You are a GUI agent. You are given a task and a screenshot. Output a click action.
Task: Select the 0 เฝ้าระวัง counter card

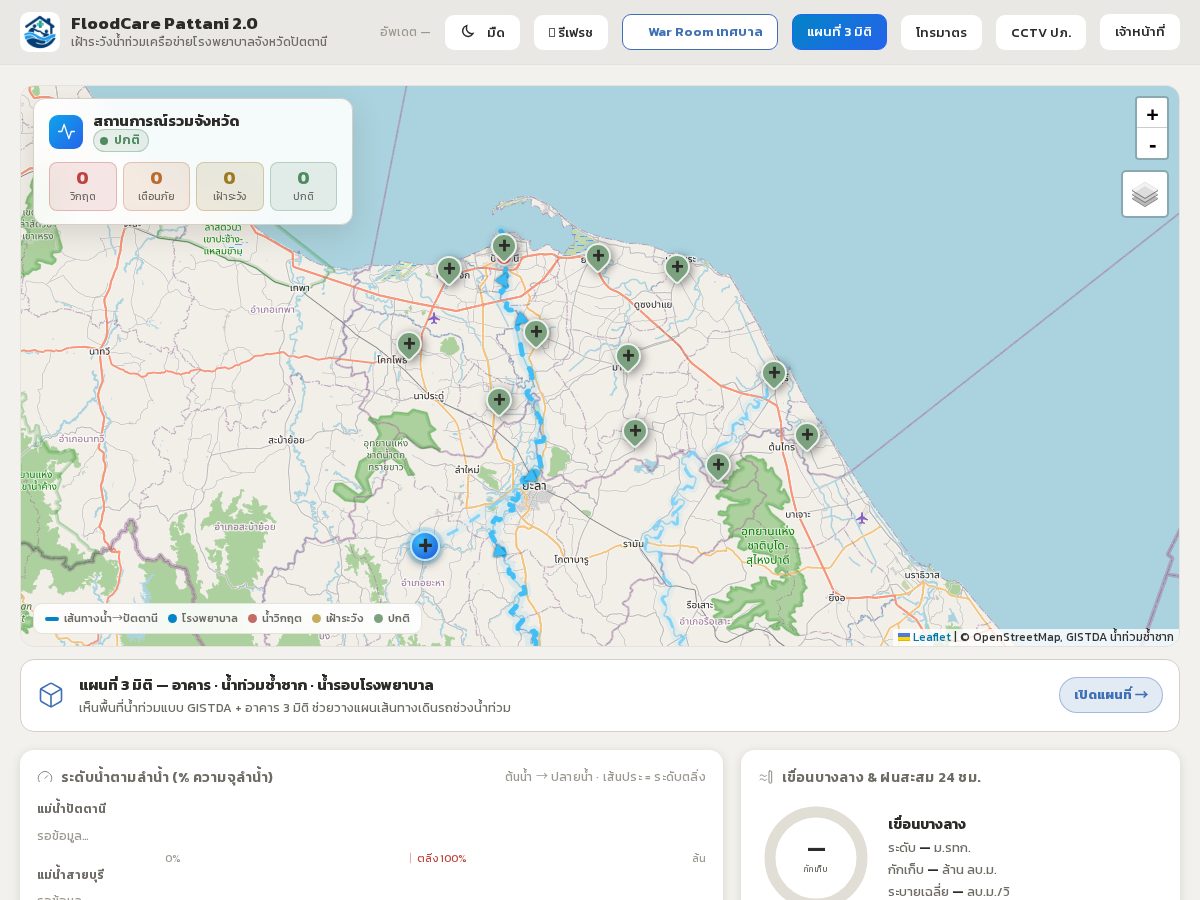point(230,186)
